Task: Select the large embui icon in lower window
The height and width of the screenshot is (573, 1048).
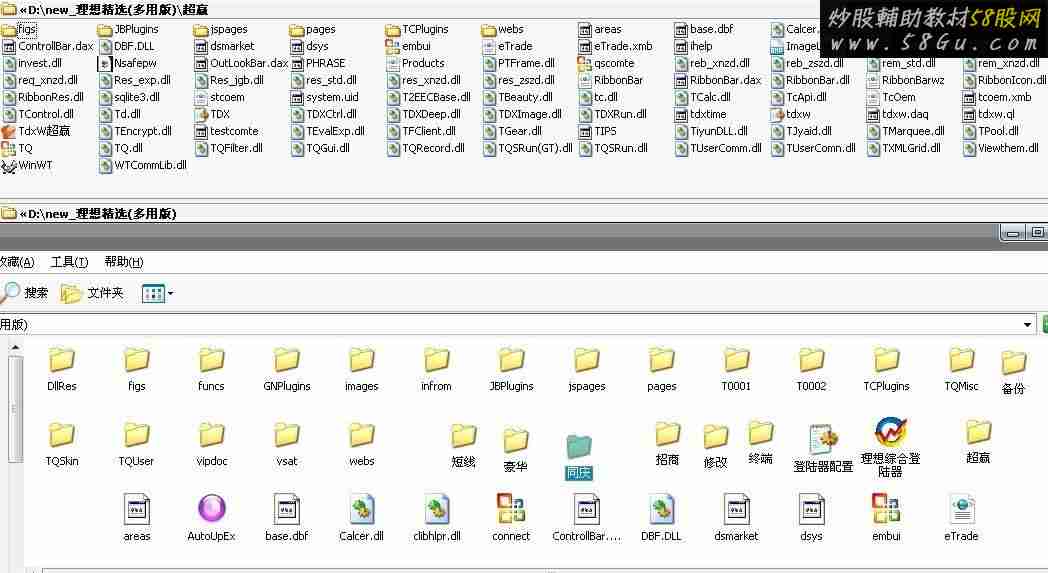Action: [x=886, y=518]
